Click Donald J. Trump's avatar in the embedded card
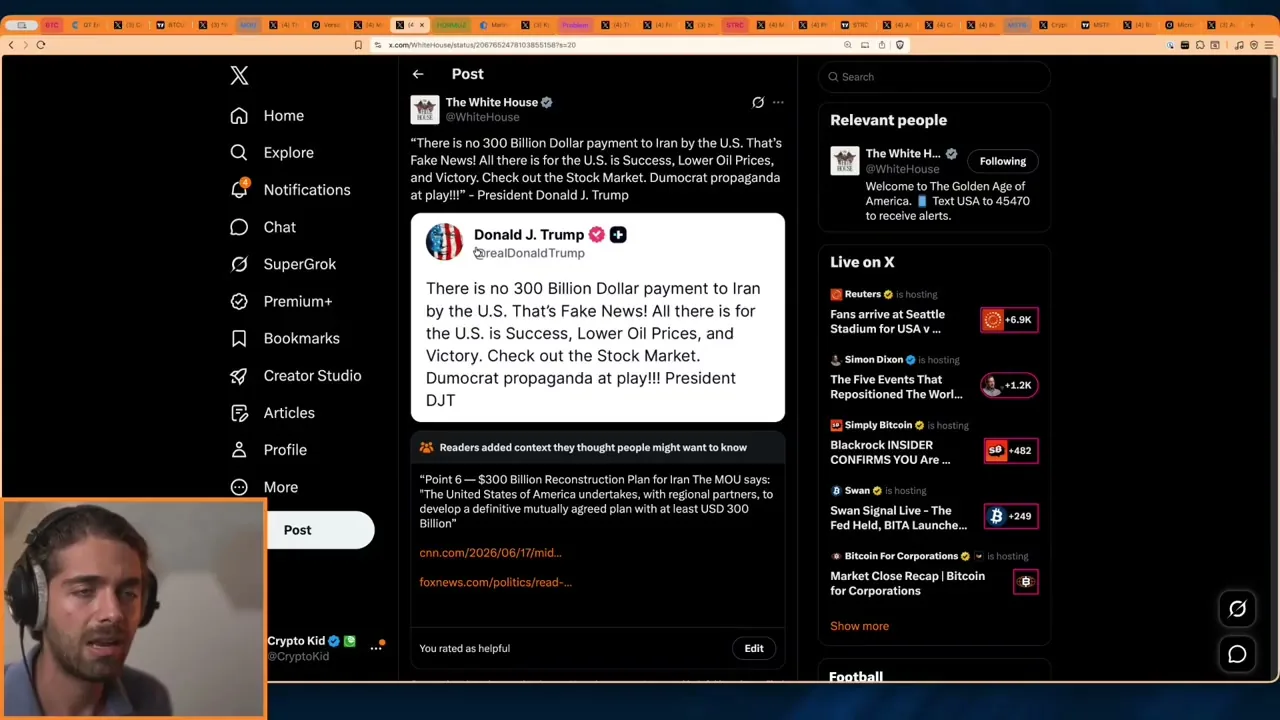The height and width of the screenshot is (720, 1280). coord(444,242)
